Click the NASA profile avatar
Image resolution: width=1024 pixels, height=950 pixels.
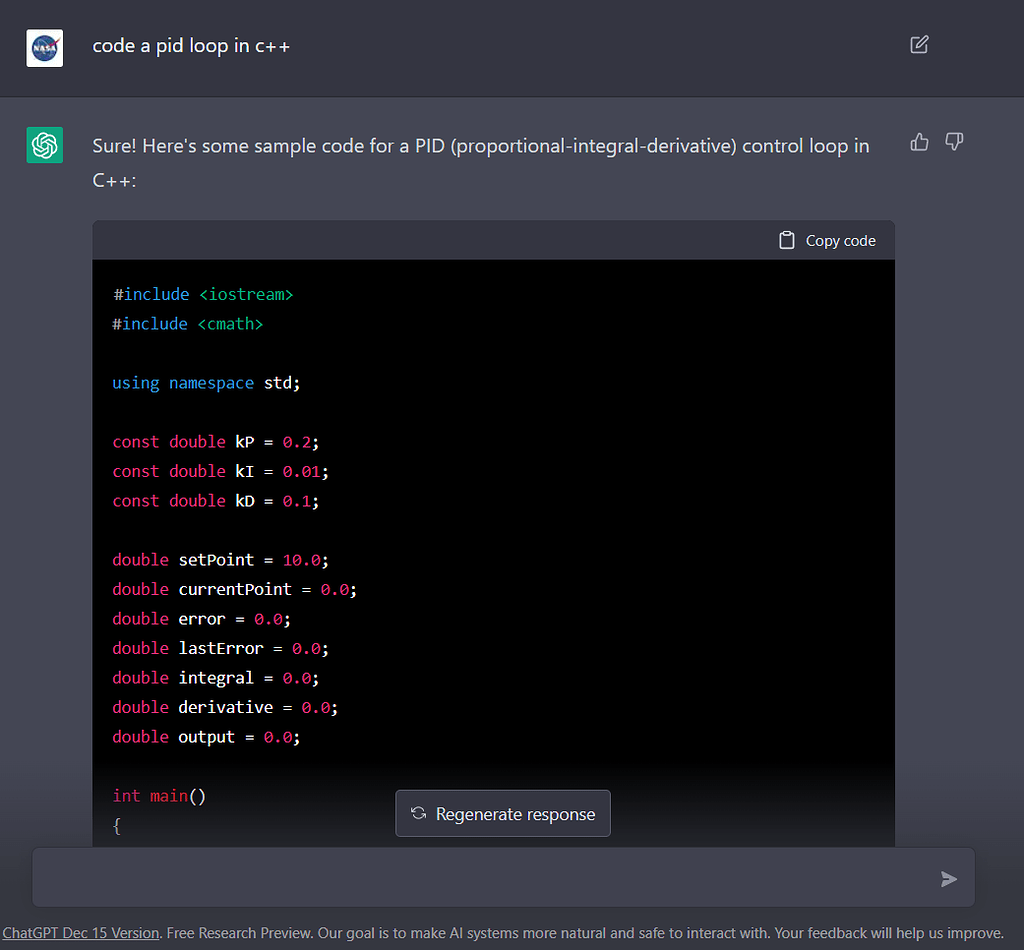click(x=44, y=47)
